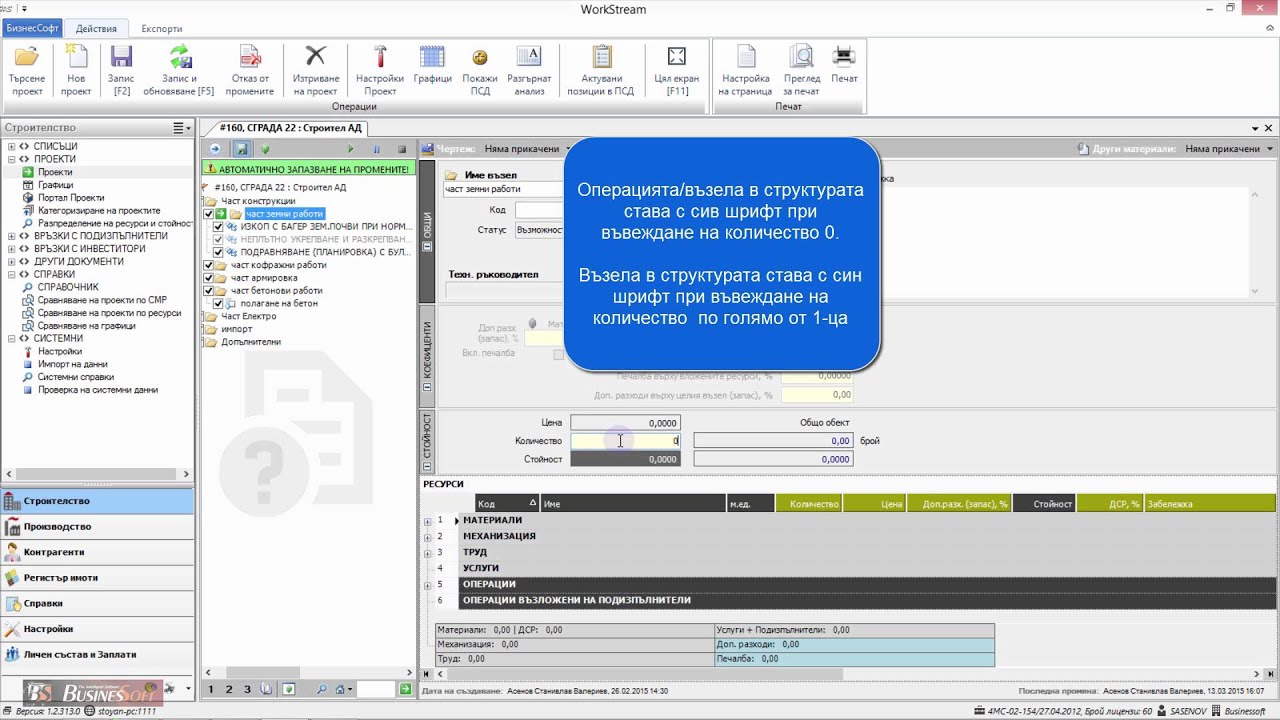
Task: Open the Производство module
Action: pyautogui.click(x=97, y=526)
